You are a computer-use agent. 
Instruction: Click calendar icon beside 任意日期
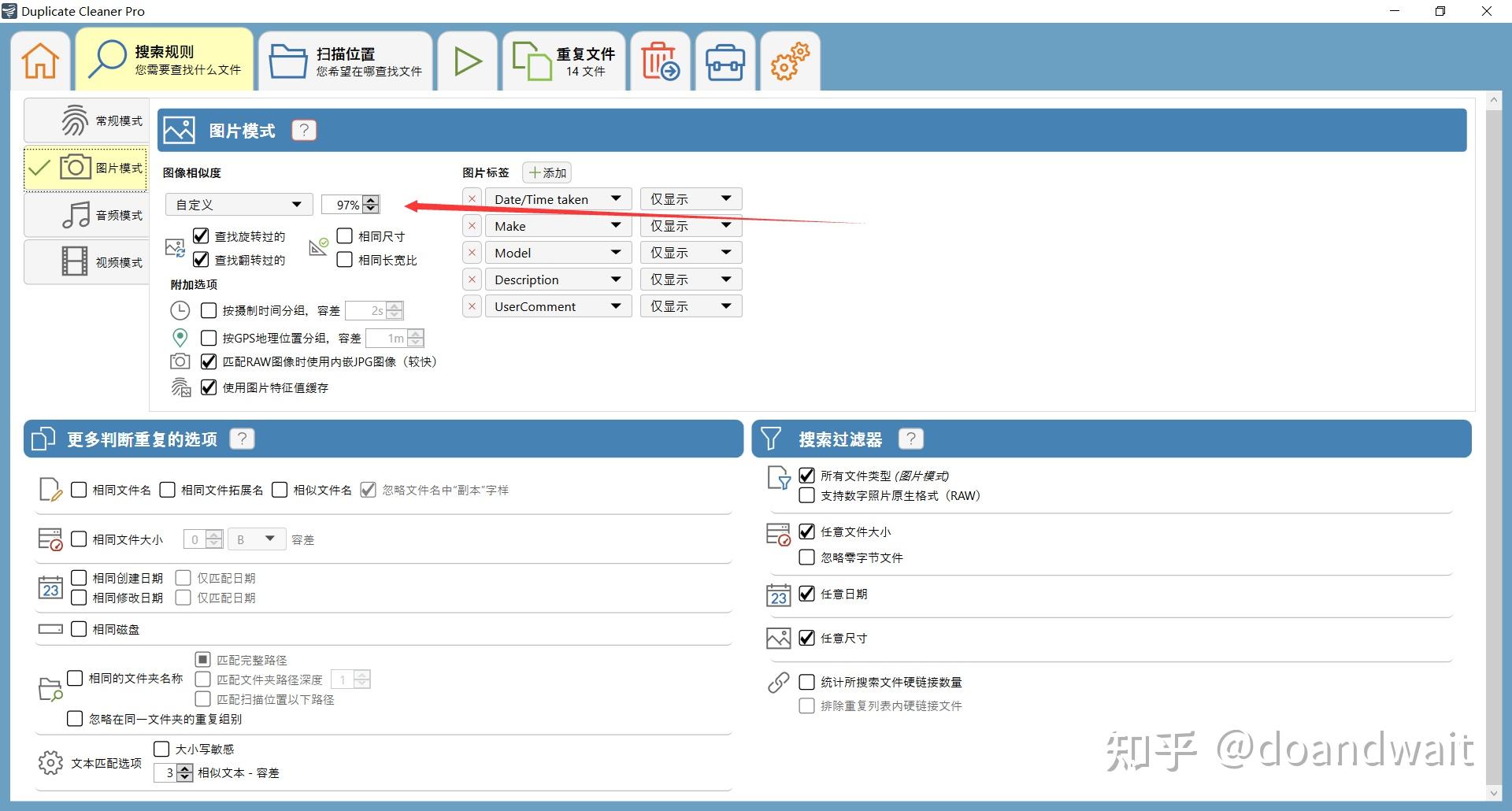coord(778,594)
